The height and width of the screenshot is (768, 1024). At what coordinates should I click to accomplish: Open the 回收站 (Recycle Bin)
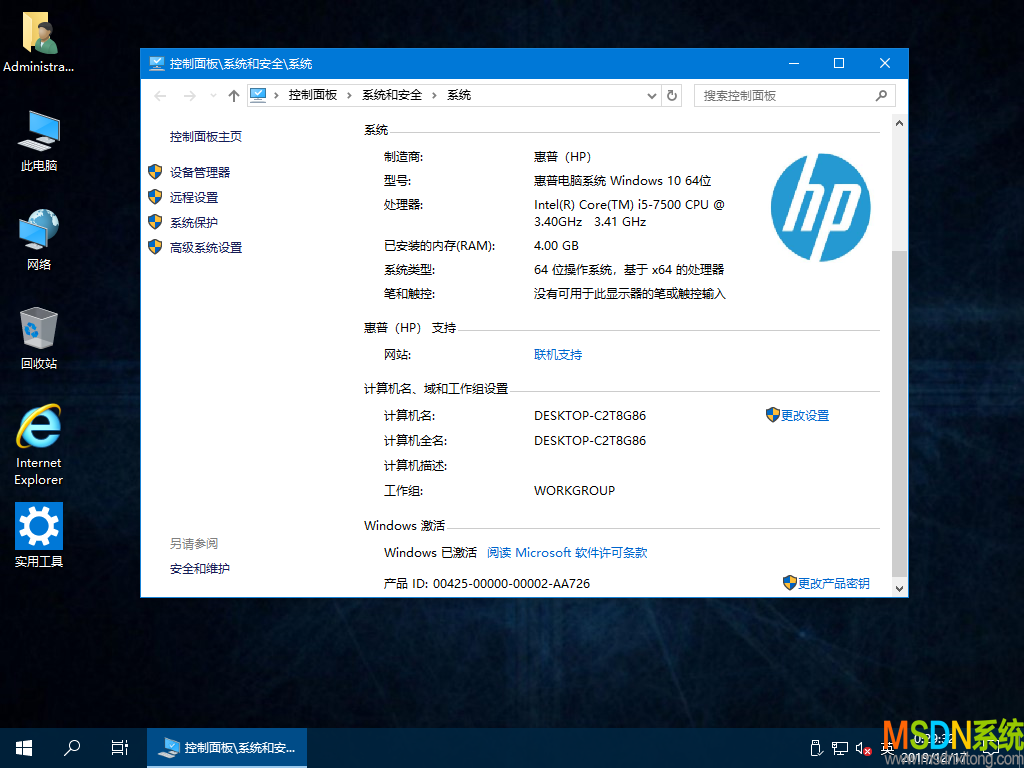[38, 333]
